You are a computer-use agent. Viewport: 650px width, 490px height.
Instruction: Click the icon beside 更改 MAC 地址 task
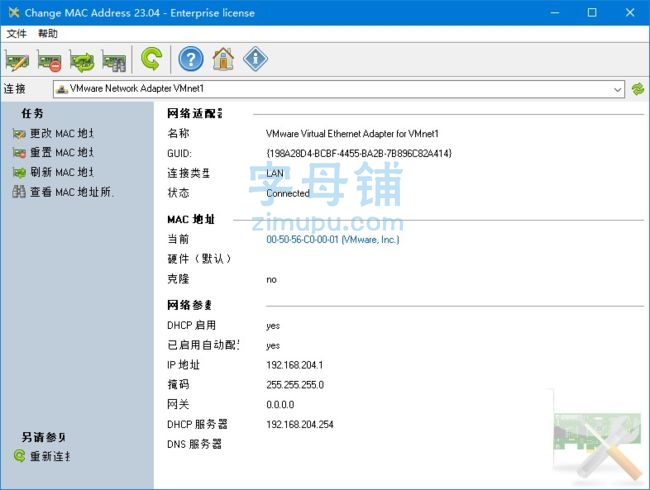click(19, 134)
